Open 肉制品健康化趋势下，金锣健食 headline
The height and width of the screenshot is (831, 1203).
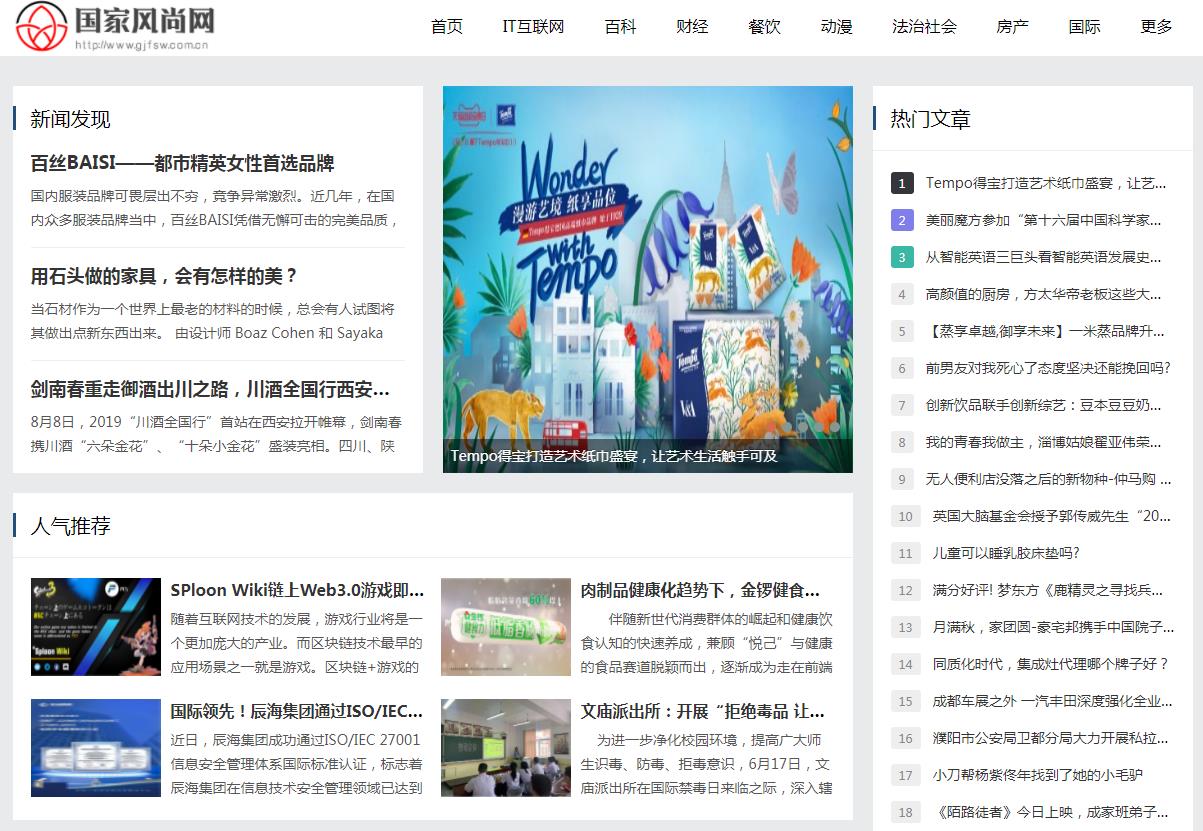(x=700, y=590)
